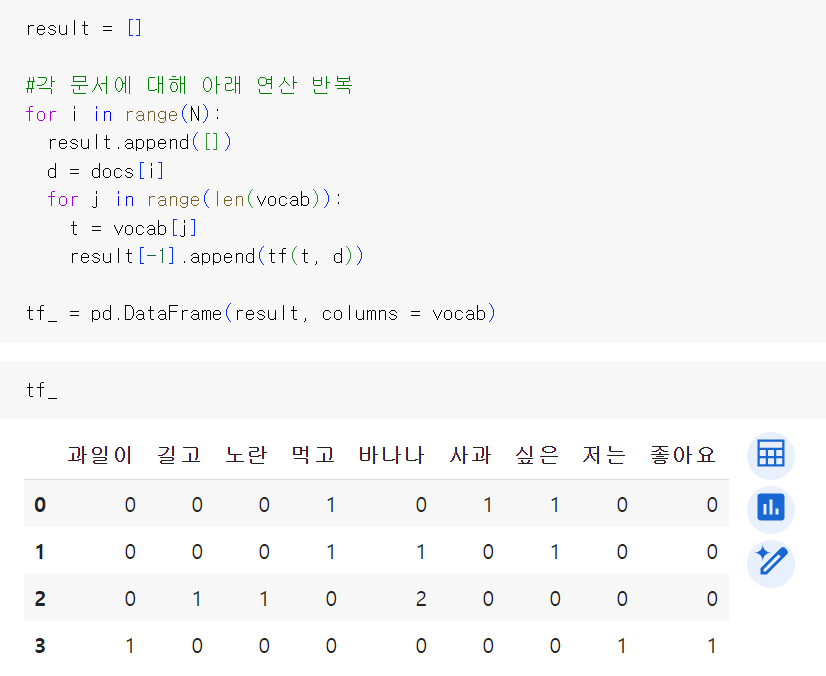Click the 먹고 column header
This screenshot has height=676, width=826.
click(313, 455)
